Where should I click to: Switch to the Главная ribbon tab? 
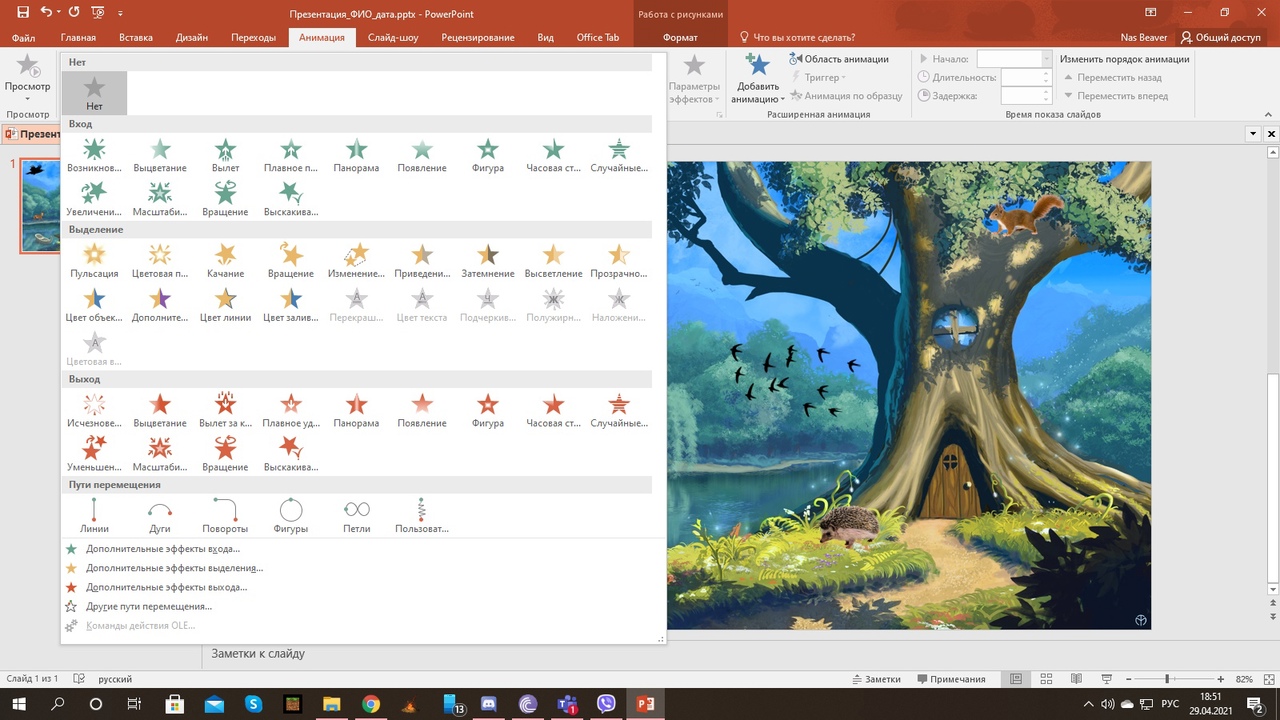78,38
